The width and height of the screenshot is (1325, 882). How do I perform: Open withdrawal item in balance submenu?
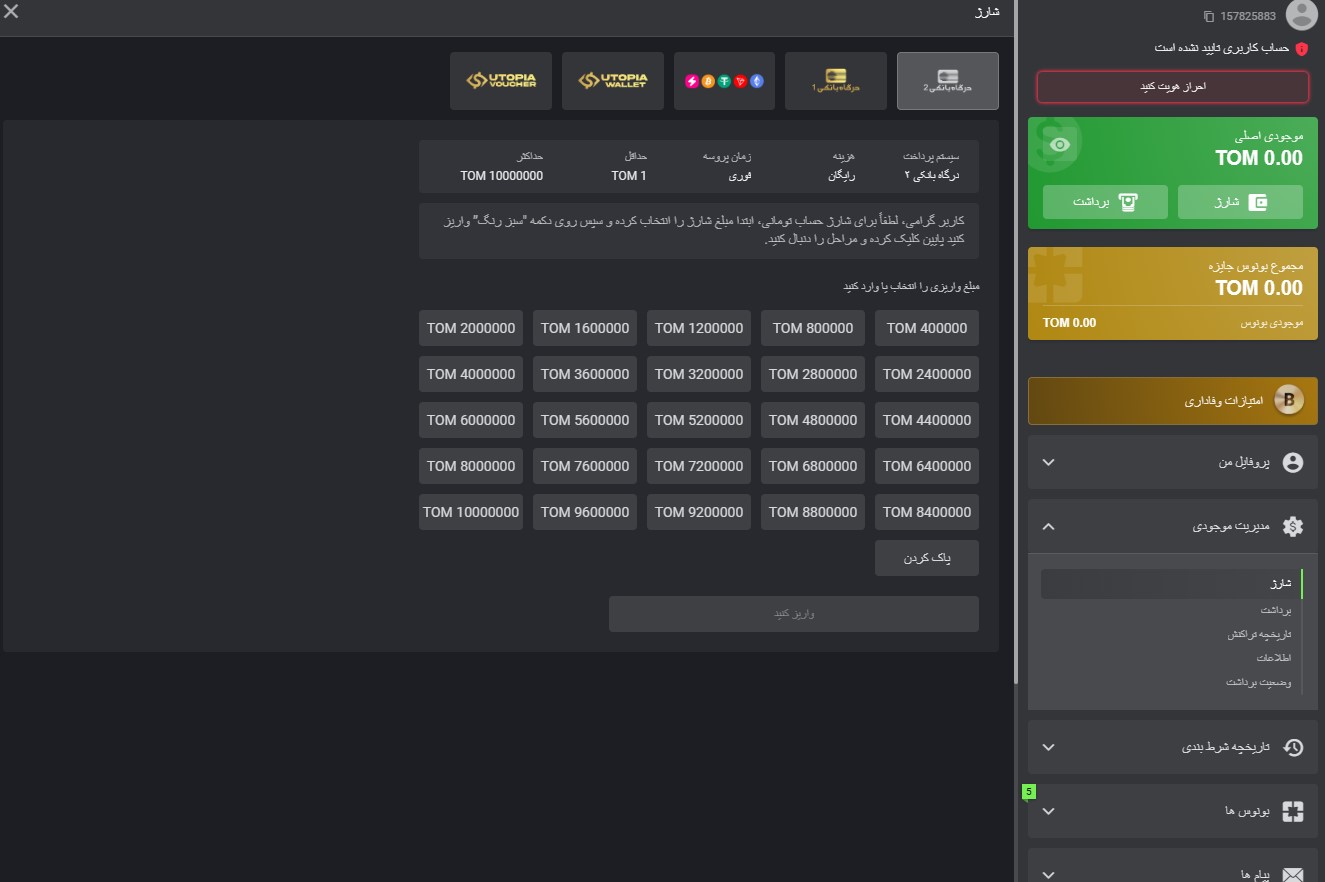tap(1275, 610)
